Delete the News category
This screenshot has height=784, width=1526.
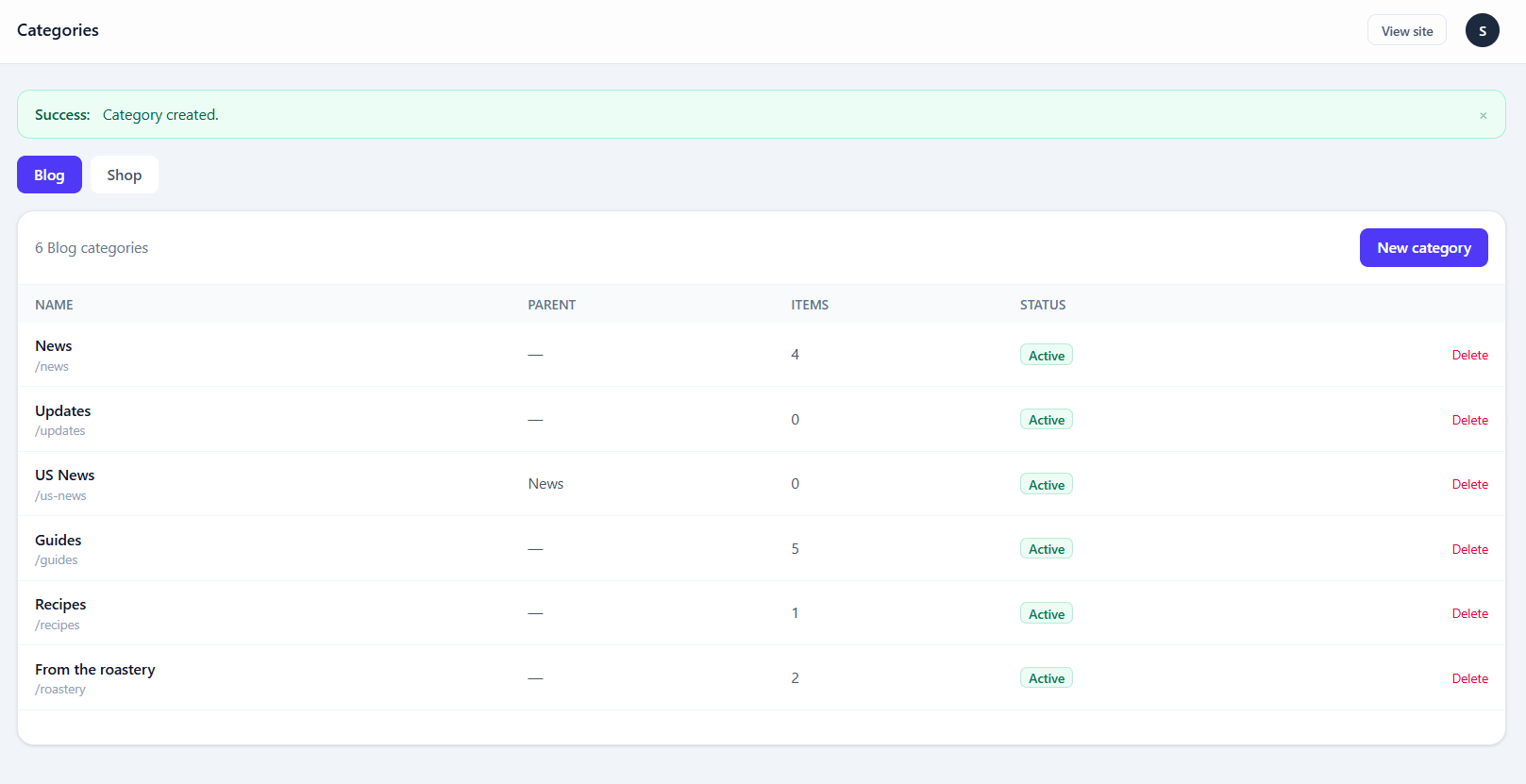coord(1469,355)
